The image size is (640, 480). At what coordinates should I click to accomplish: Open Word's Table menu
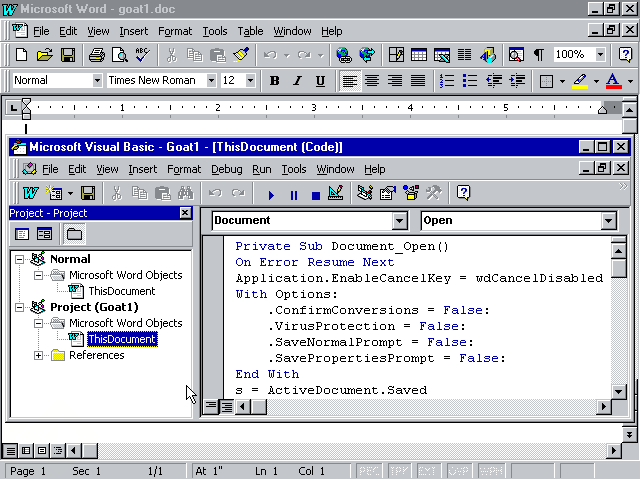pyautogui.click(x=250, y=31)
